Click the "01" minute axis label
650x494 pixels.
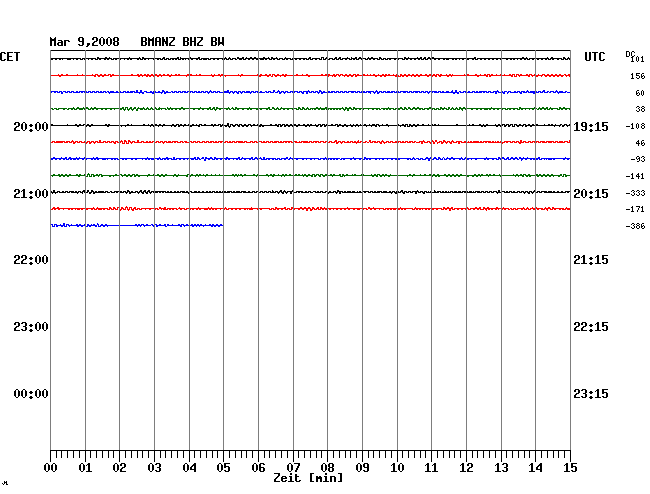[x=85, y=468]
